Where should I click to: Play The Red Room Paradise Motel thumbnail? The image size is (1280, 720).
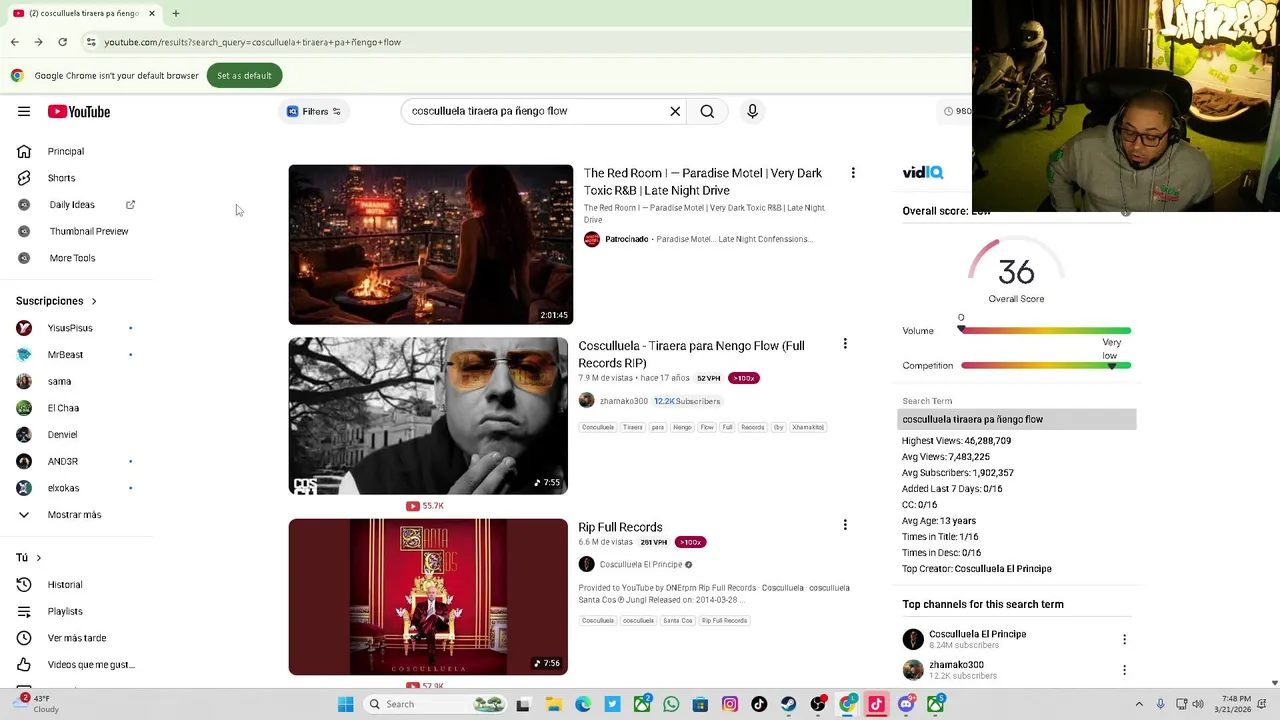point(431,244)
